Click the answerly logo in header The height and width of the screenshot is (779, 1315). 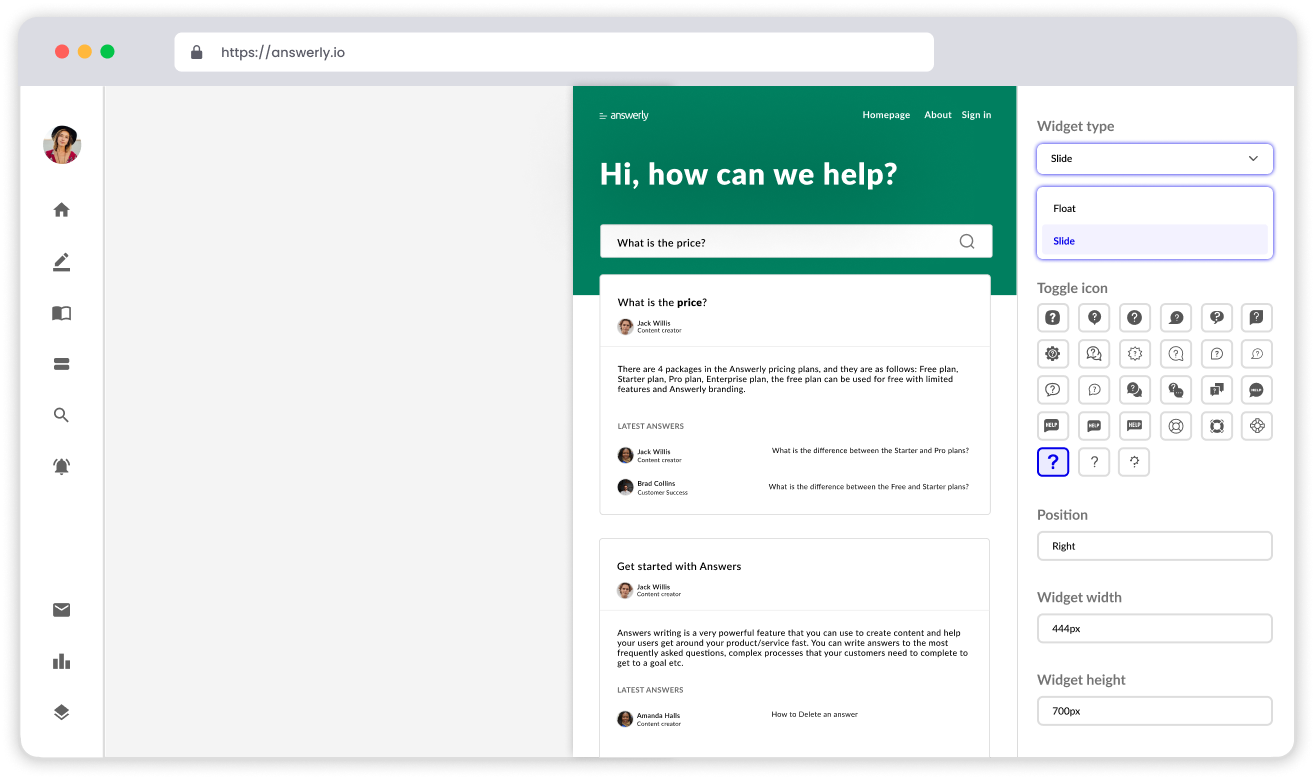click(x=624, y=115)
